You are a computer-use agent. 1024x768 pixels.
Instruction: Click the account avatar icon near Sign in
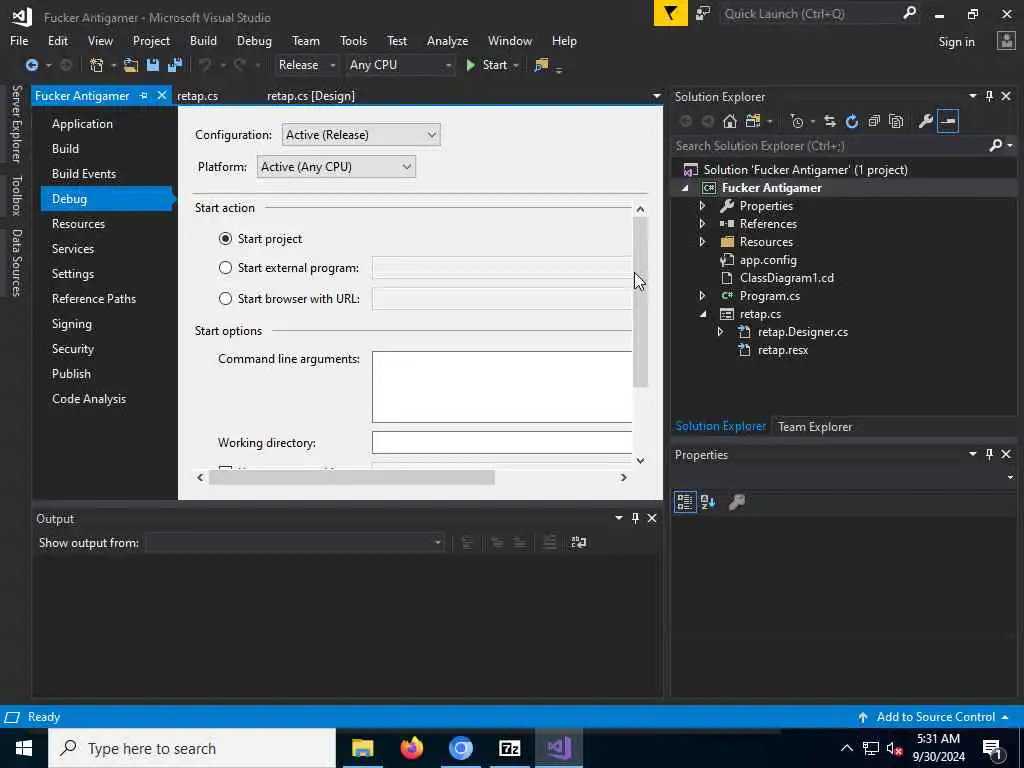[1006, 41]
